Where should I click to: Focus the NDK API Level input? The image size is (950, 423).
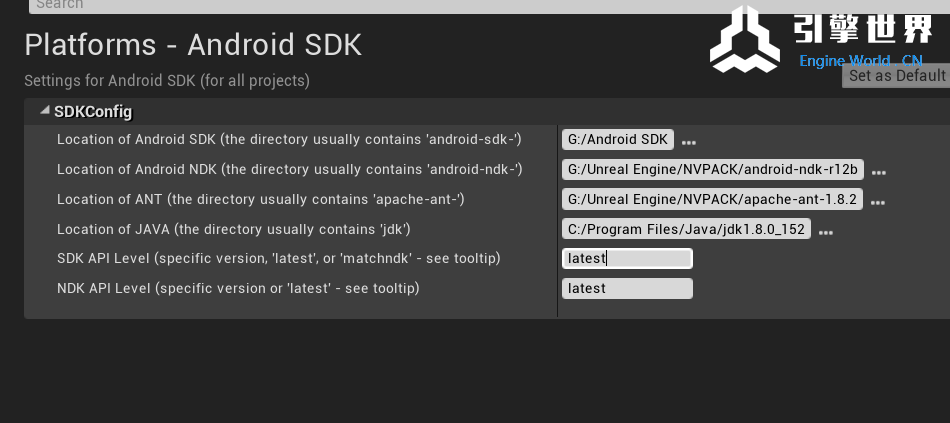pyautogui.click(x=627, y=288)
